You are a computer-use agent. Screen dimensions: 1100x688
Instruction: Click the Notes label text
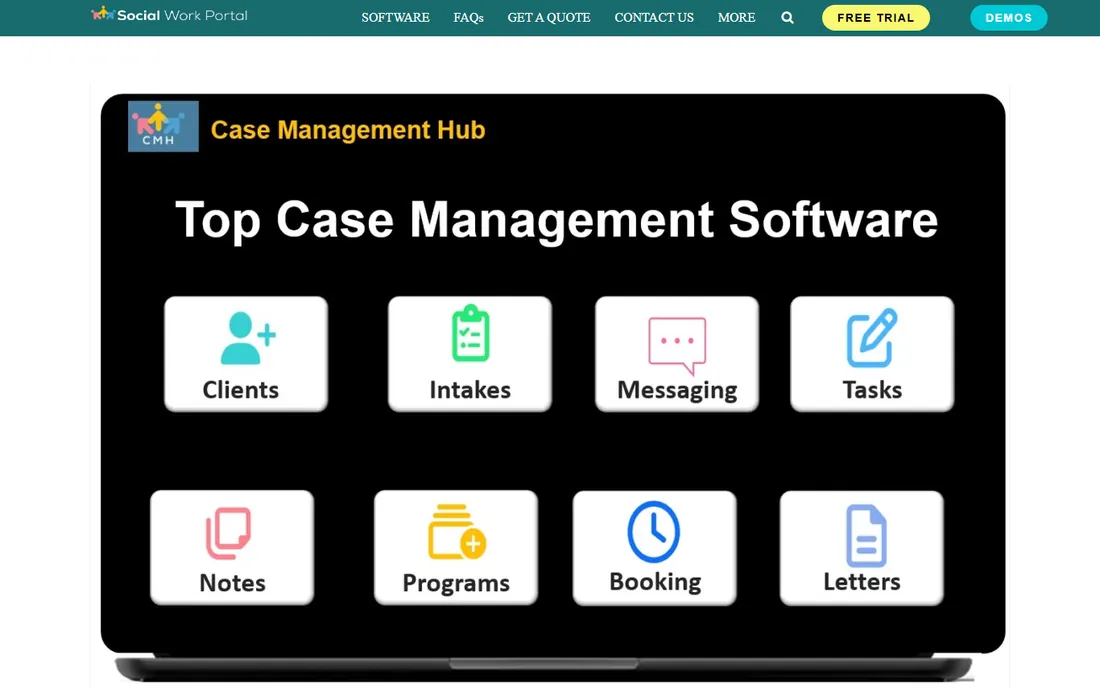click(232, 583)
